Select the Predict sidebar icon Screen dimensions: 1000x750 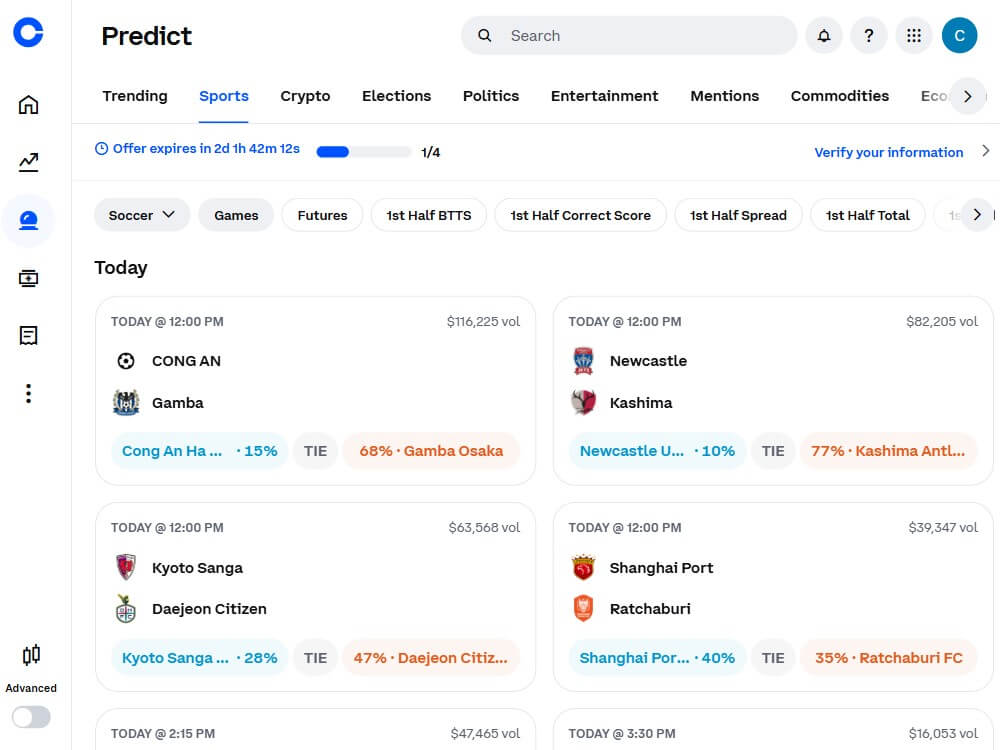[x=28, y=221]
